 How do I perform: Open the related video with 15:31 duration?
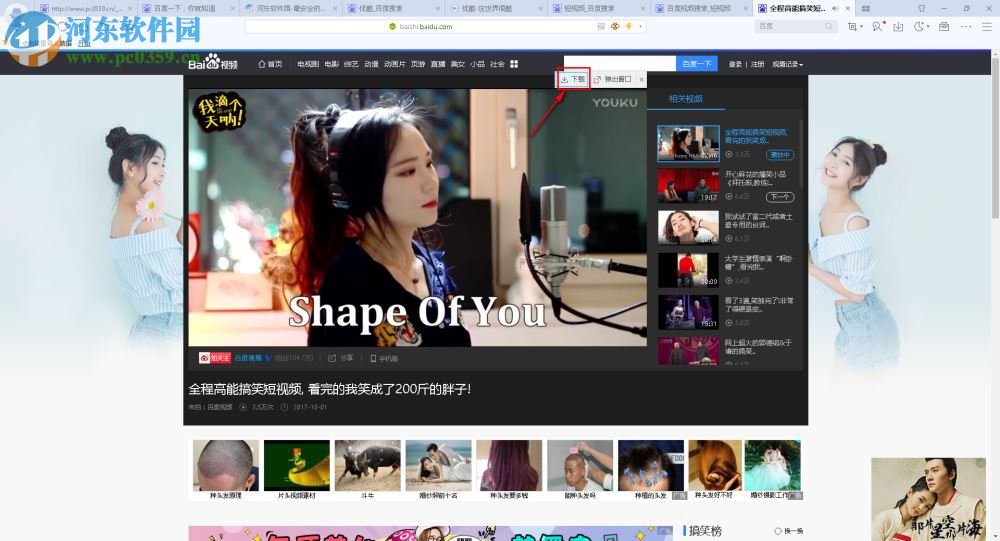pyautogui.click(x=688, y=312)
